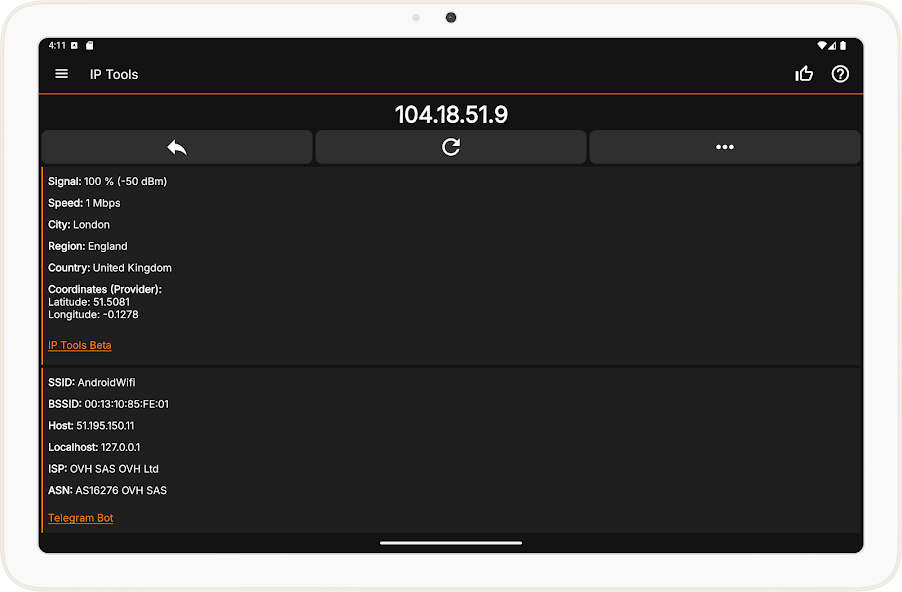Open the three-dots more options button
902x592 pixels.
[x=725, y=147]
